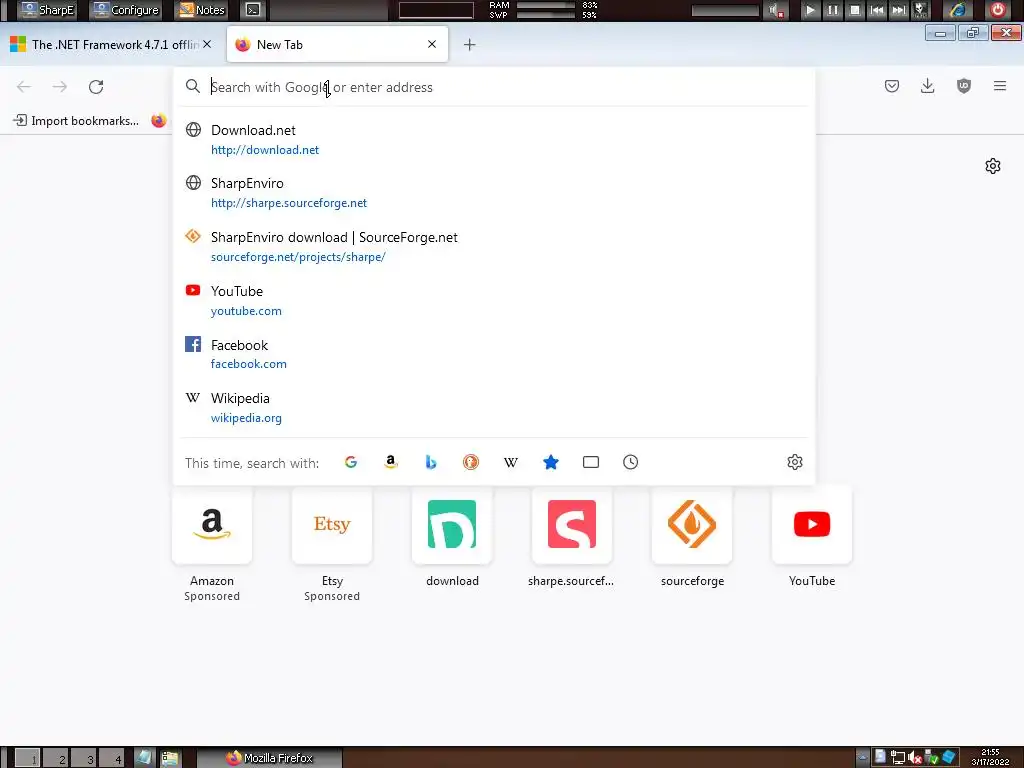Image resolution: width=1024 pixels, height=768 pixels.
Task: Skip to next track in SharpE bar
Action: (x=899, y=10)
